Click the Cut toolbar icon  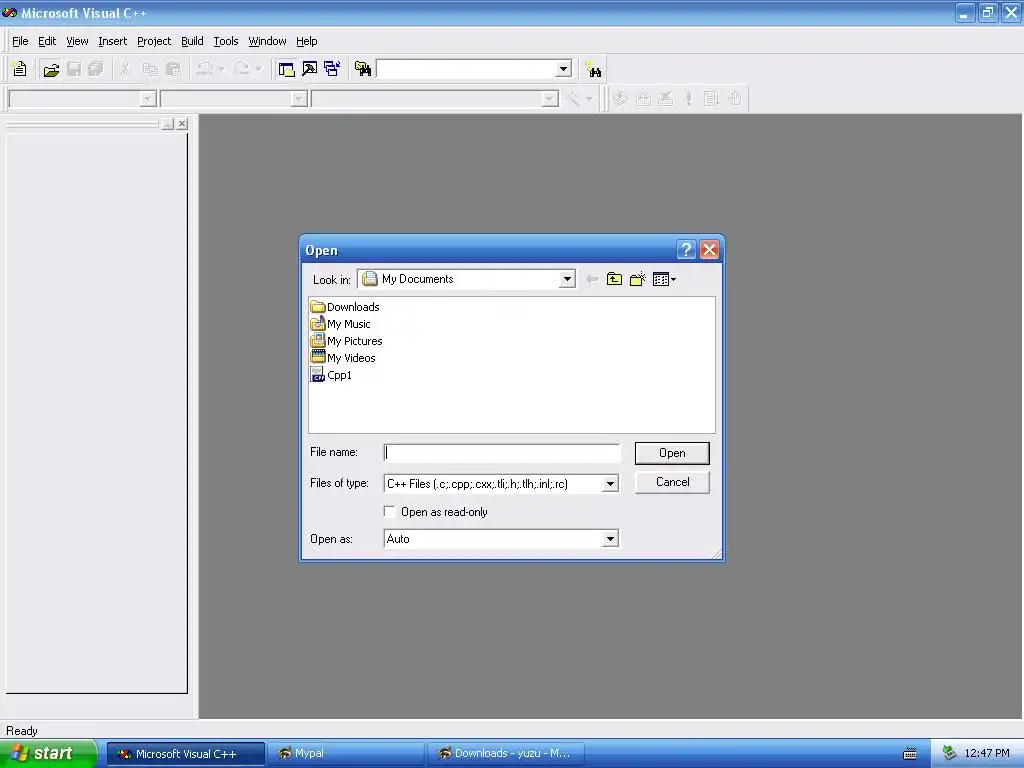[x=125, y=69]
